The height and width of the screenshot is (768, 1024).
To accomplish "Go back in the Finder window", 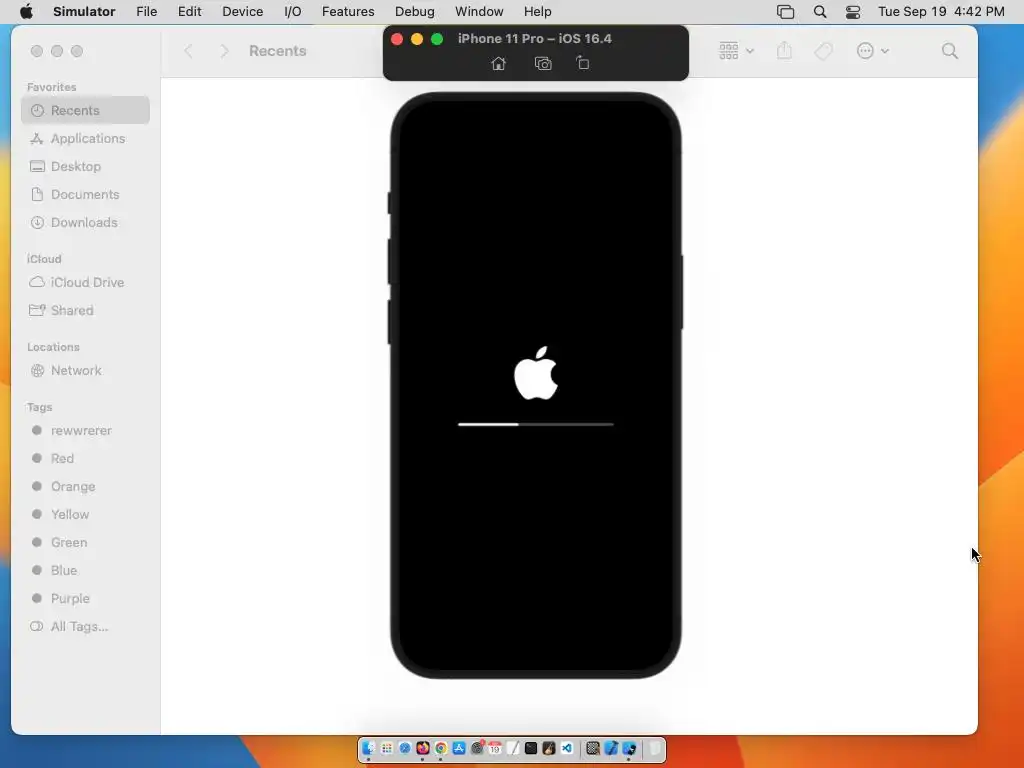I will tap(188, 51).
